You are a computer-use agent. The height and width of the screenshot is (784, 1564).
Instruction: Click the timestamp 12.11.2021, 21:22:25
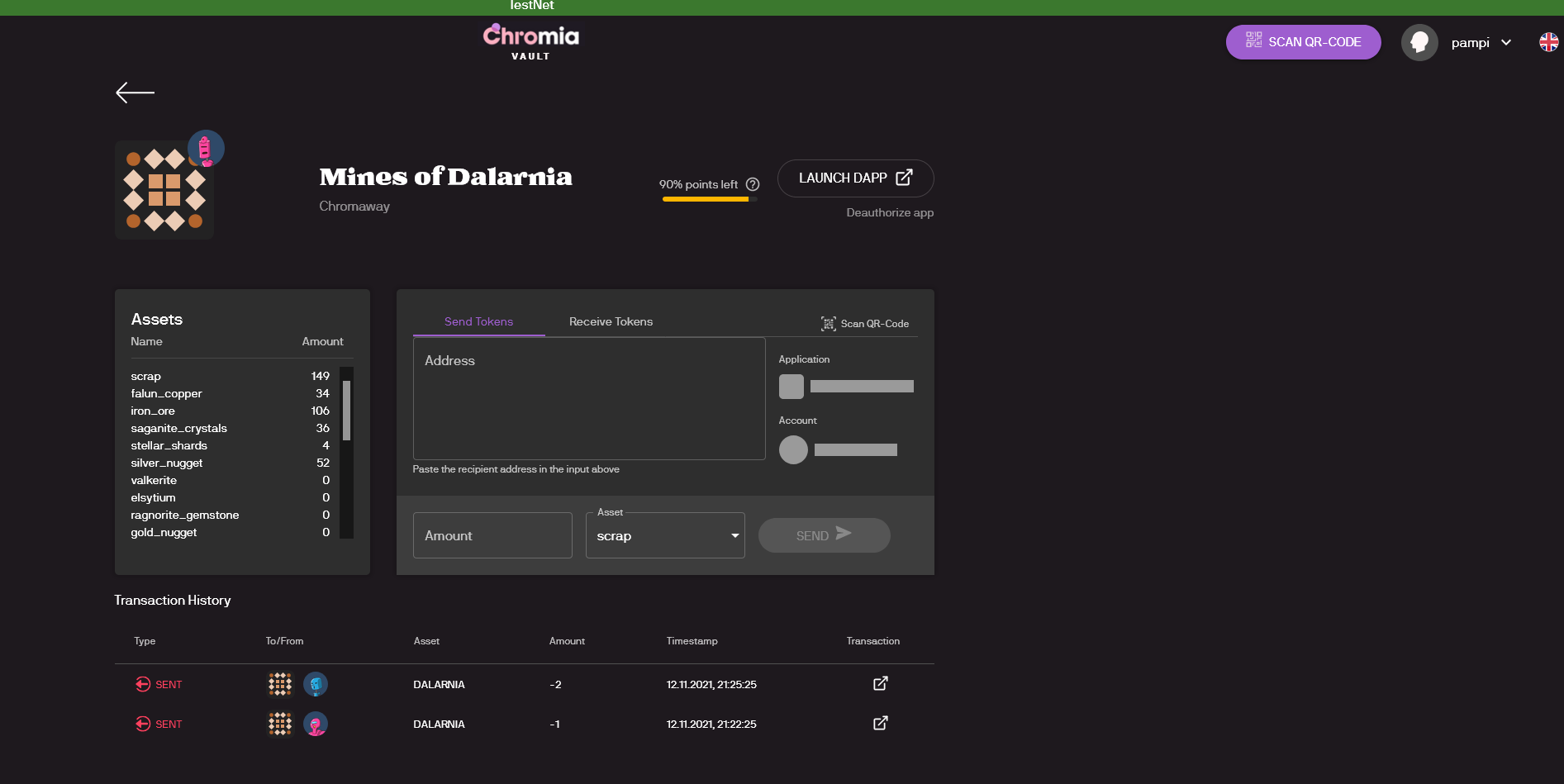coord(711,724)
